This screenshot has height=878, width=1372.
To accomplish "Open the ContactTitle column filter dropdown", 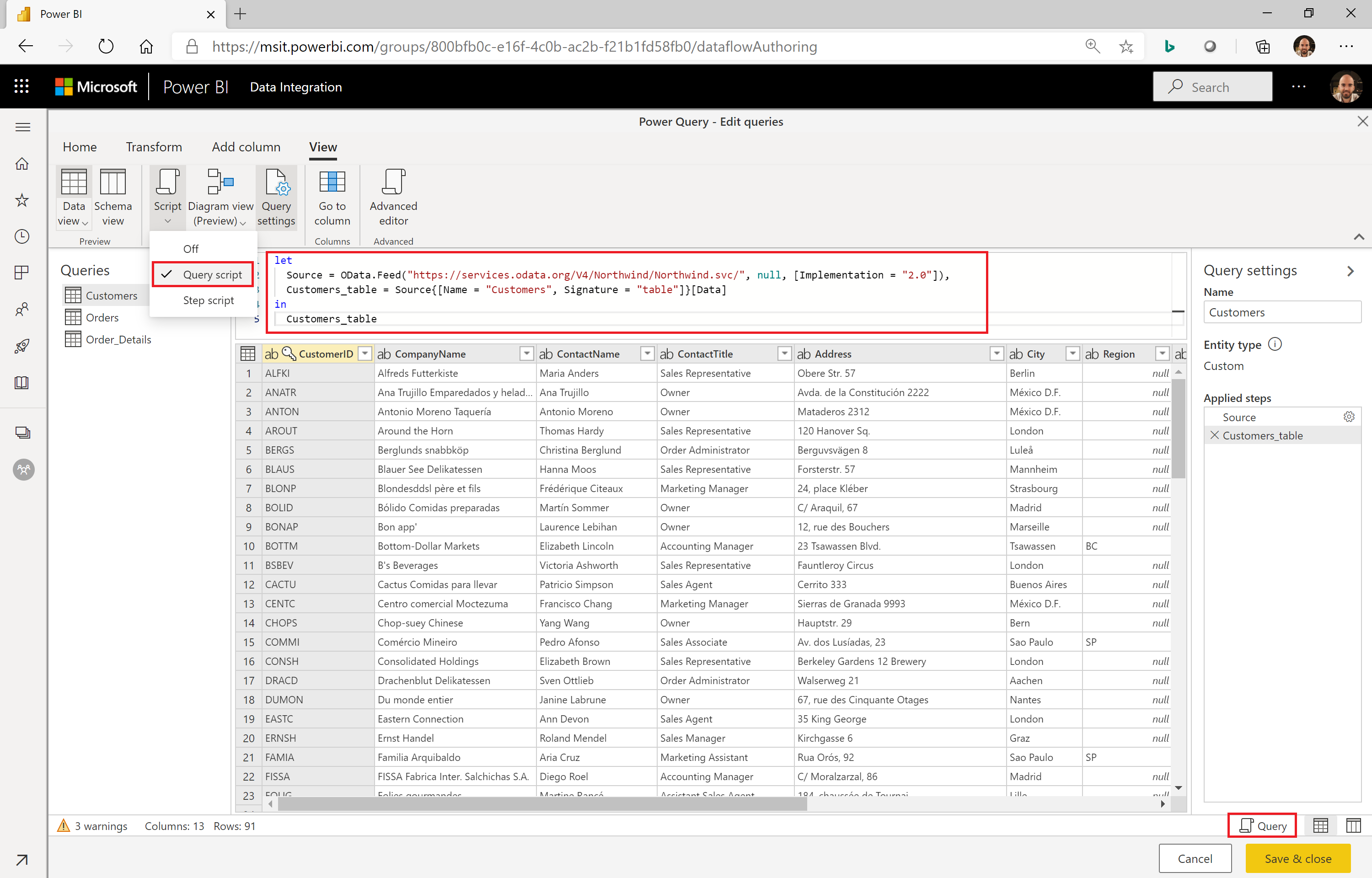I will coord(785,354).
